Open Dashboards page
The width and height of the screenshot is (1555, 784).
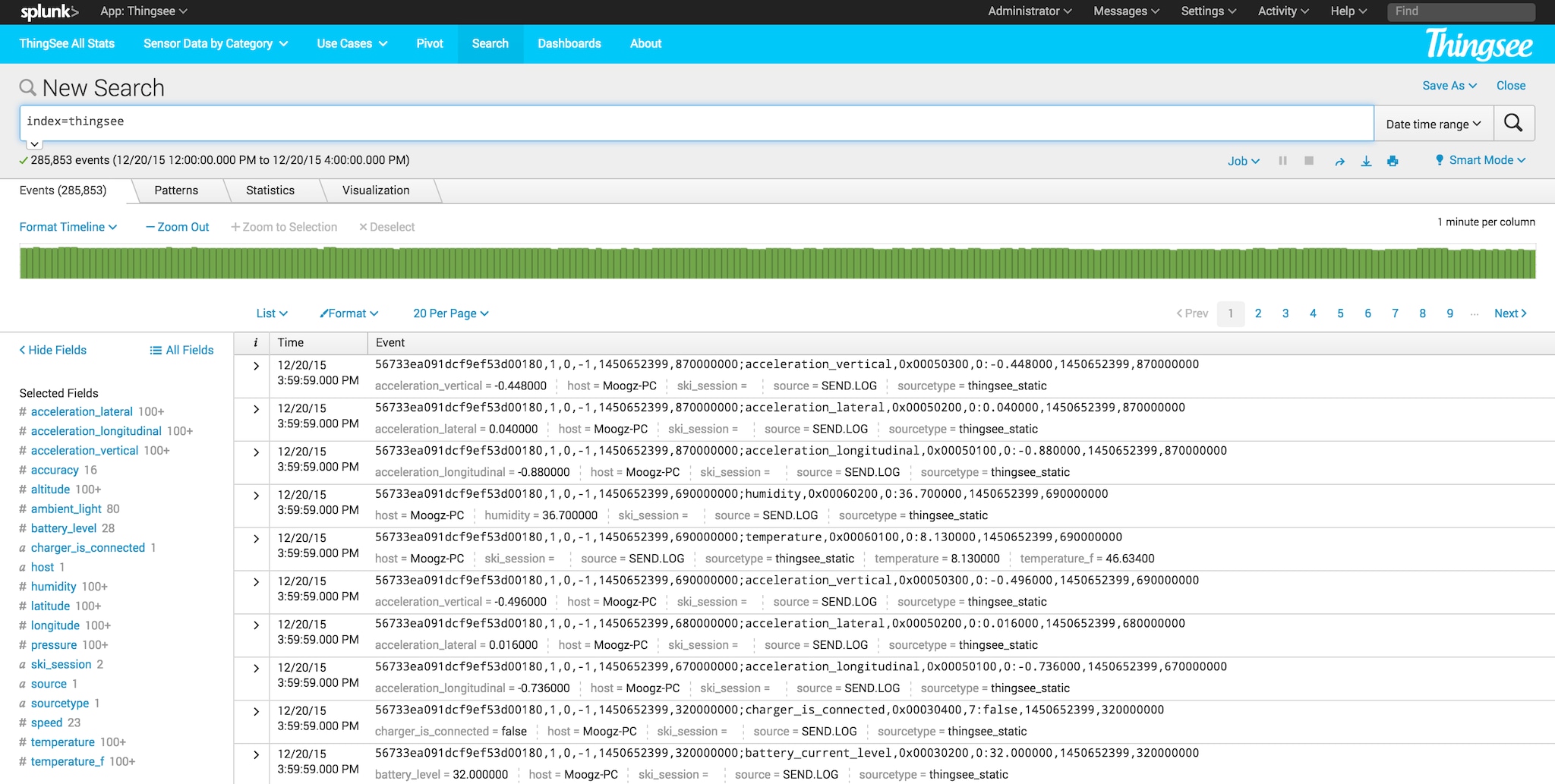[569, 44]
